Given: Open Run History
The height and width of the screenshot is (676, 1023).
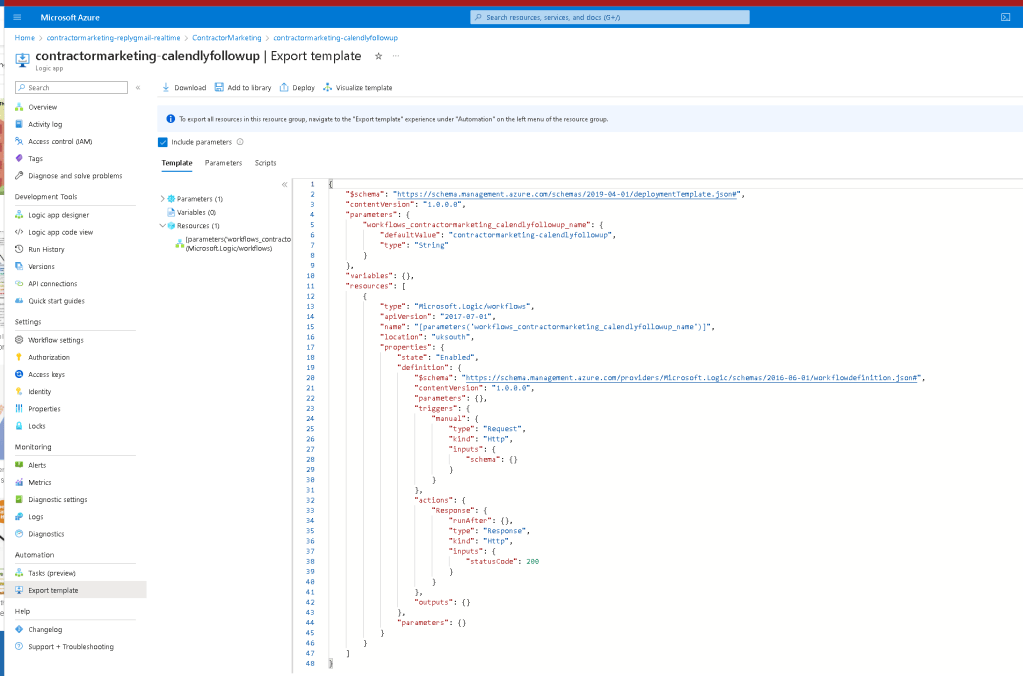Looking at the screenshot, I should (x=46, y=249).
